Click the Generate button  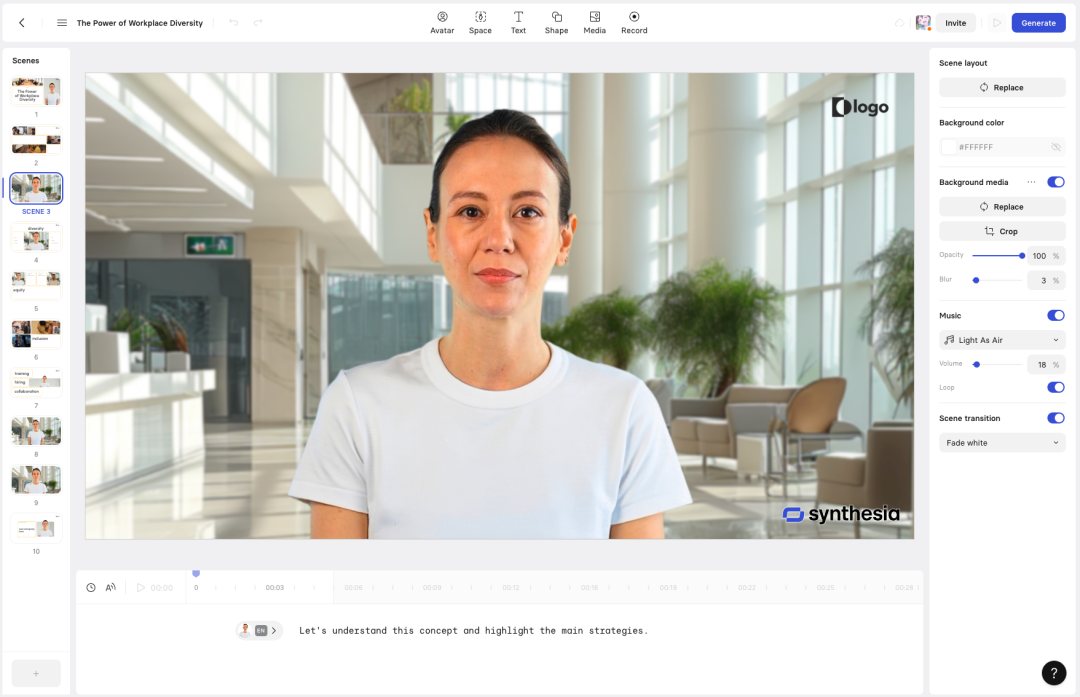pyautogui.click(x=1038, y=23)
